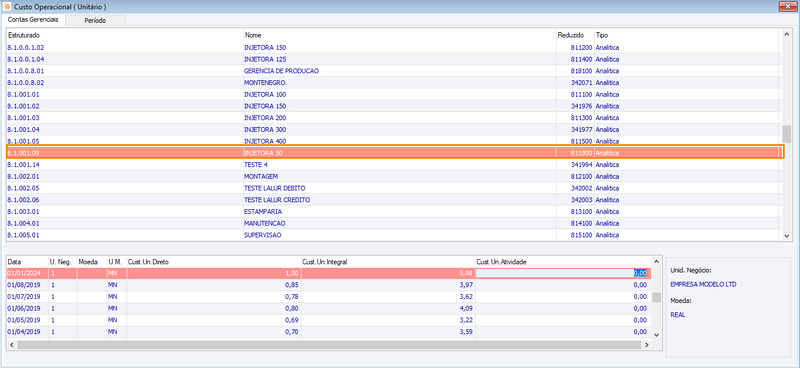This screenshot has width=800, height=368.
Task: Select the ESTAMPARIA account
Action: pos(393,212)
